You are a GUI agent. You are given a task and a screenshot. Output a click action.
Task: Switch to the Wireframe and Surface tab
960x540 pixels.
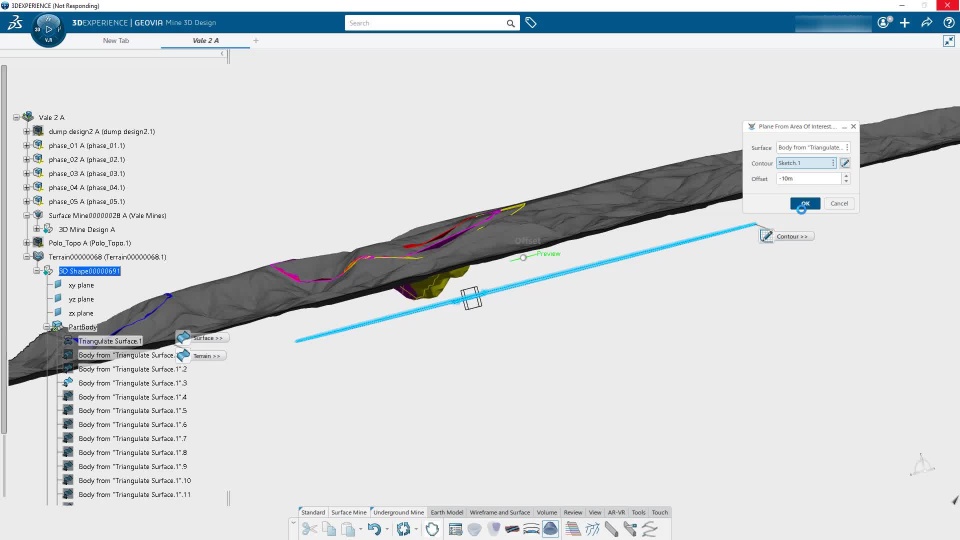point(500,512)
